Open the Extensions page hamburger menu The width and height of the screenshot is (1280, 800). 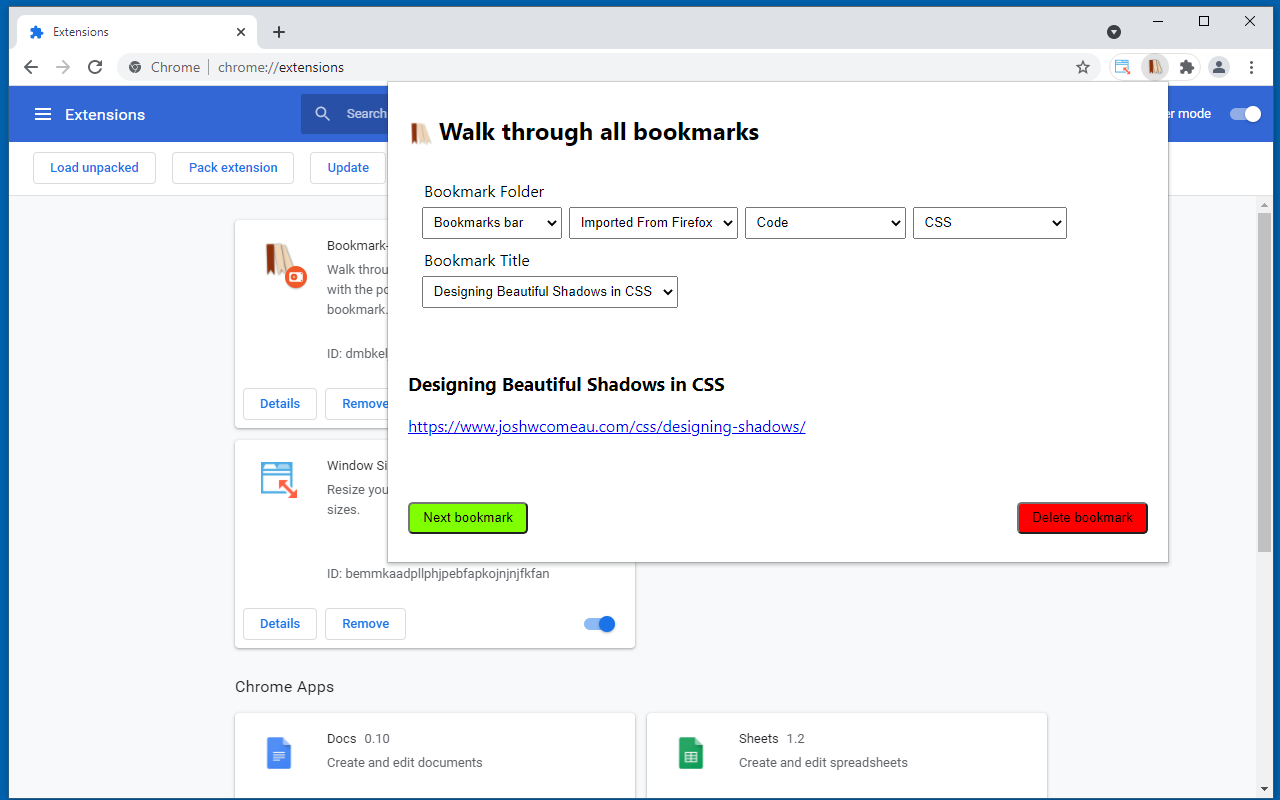tap(43, 114)
